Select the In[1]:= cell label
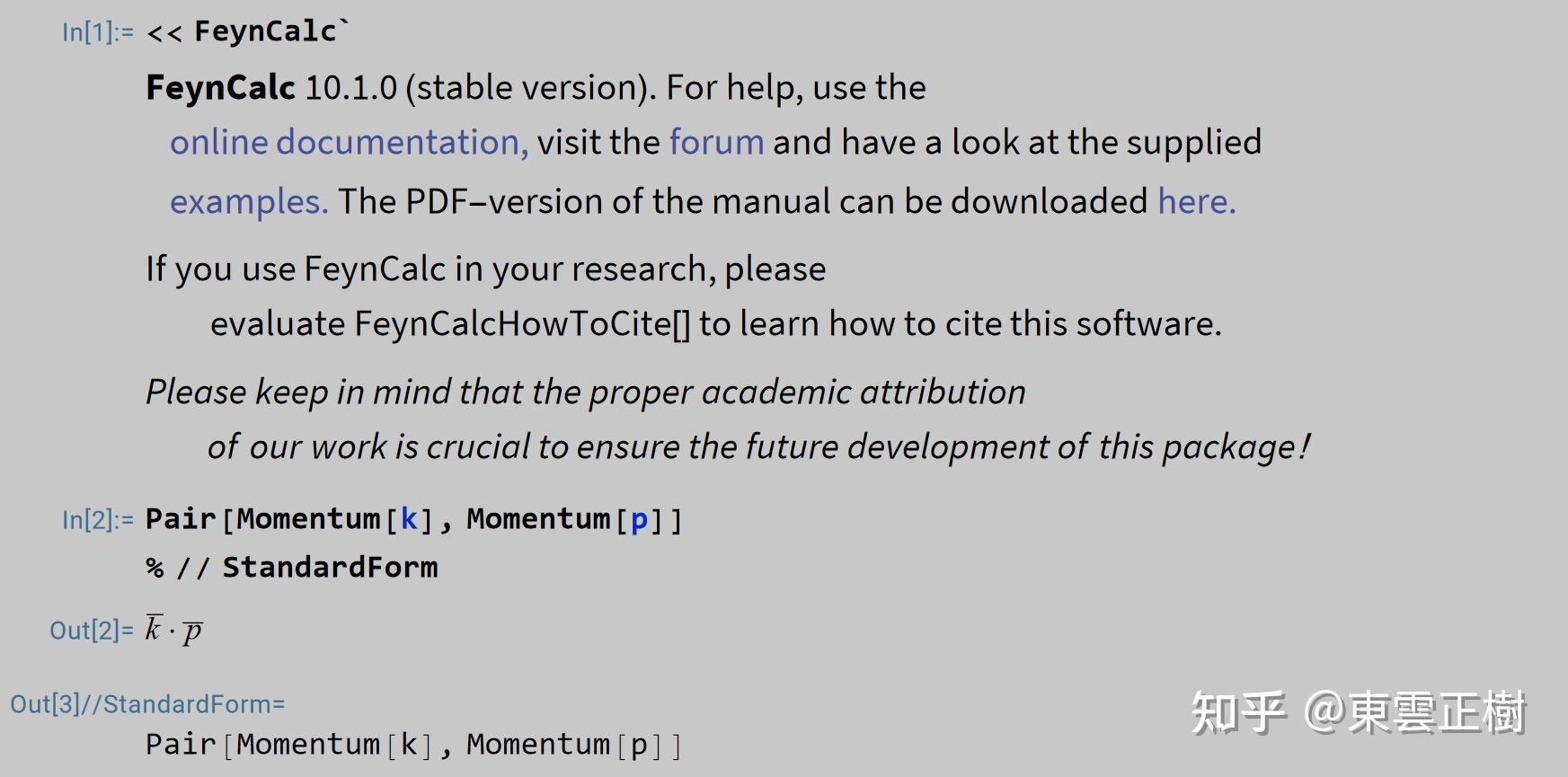 click(x=97, y=32)
